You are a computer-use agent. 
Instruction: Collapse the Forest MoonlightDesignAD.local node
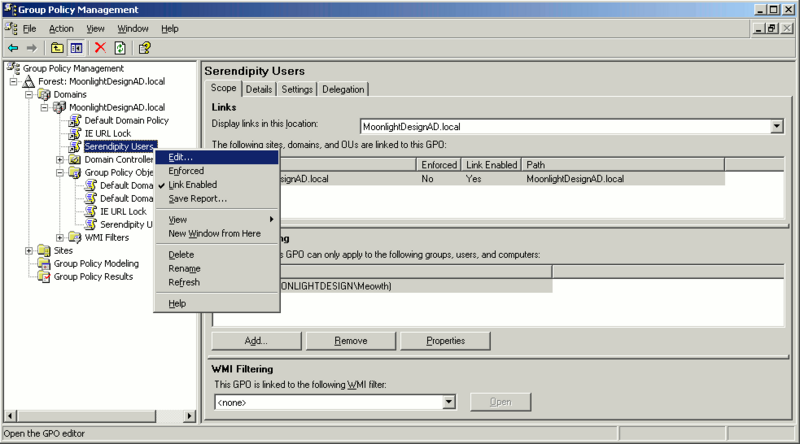[14, 81]
